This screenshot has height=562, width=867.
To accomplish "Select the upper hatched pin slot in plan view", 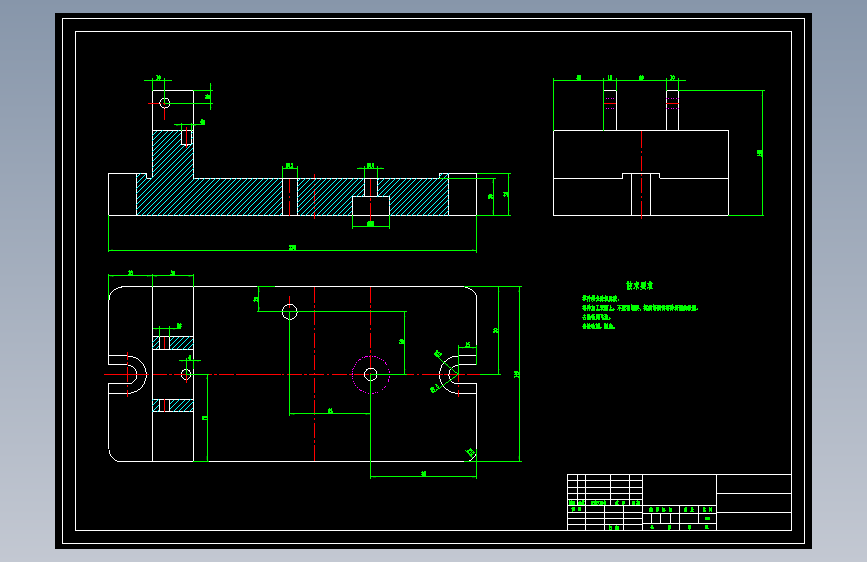I will (x=173, y=343).
